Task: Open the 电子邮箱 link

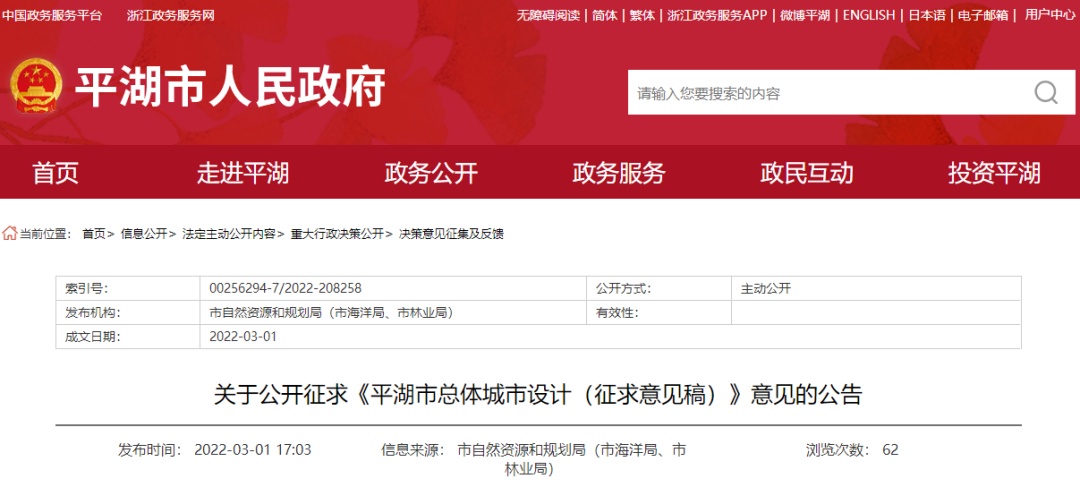Action: pyautogui.click(x=983, y=15)
